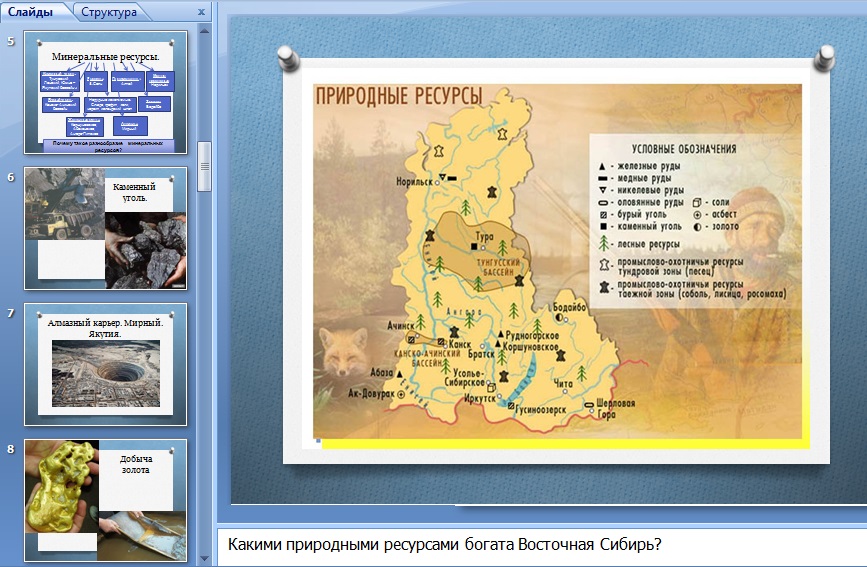Click the Чита label on the map
The height and width of the screenshot is (567, 867).
pyautogui.click(x=563, y=383)
